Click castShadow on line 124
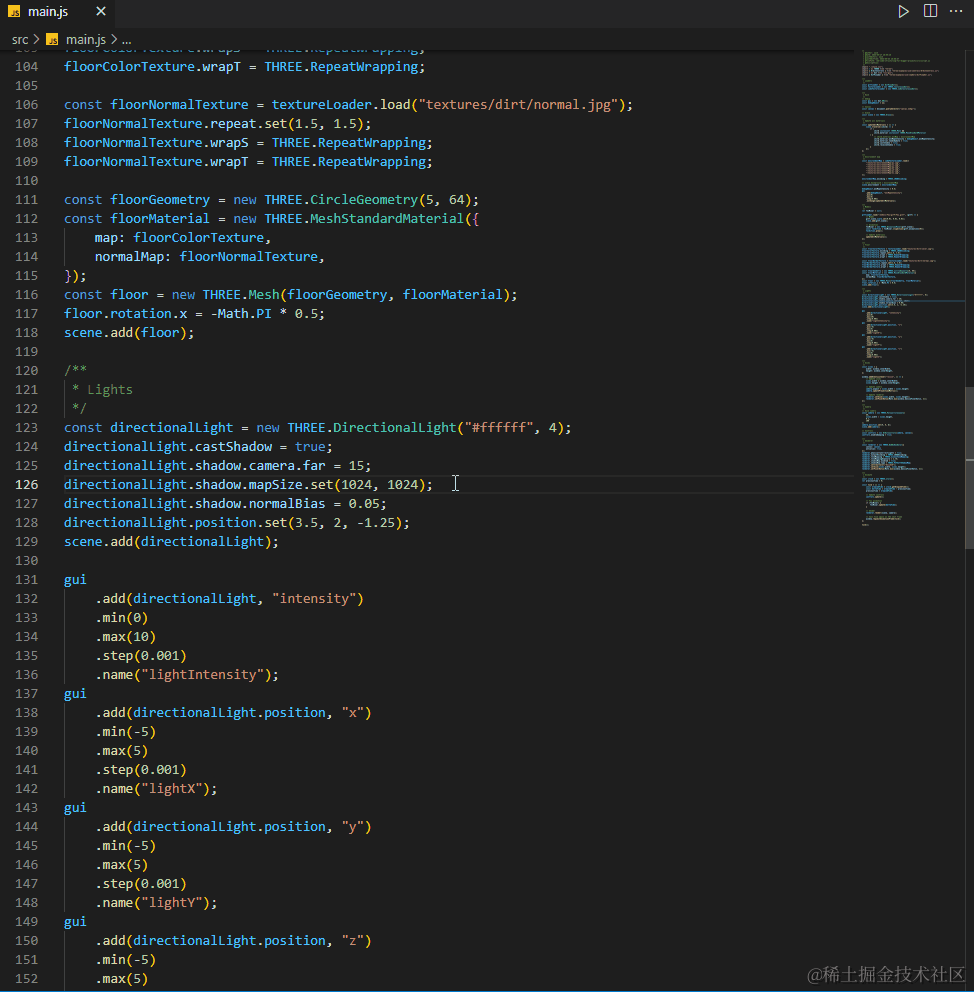The height and width of the screenshot is (992, 974). click(233, 447)
